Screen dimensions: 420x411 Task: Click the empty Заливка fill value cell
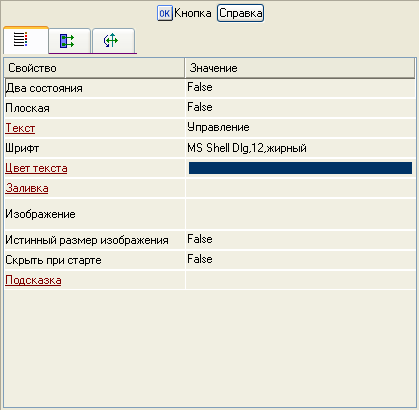[x=300, y=188]
